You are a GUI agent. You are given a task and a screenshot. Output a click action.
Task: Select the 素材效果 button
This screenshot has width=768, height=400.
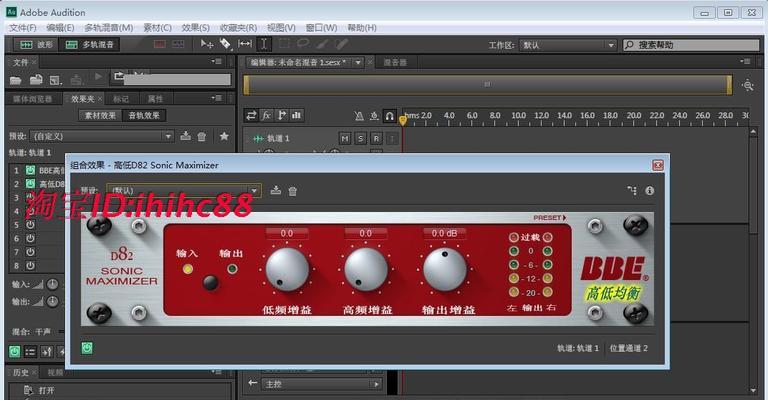(100, 116)
